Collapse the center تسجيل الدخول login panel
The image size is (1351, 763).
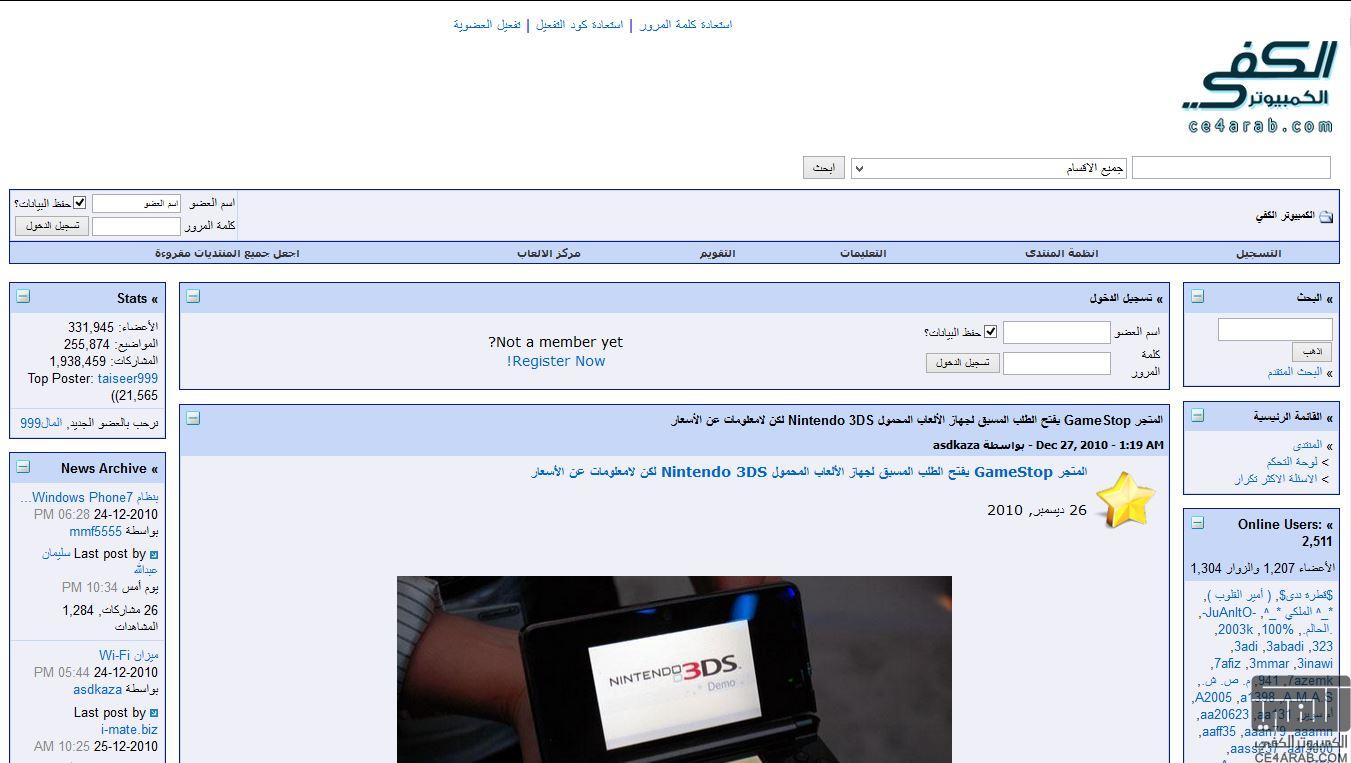[x=193, y=296]
